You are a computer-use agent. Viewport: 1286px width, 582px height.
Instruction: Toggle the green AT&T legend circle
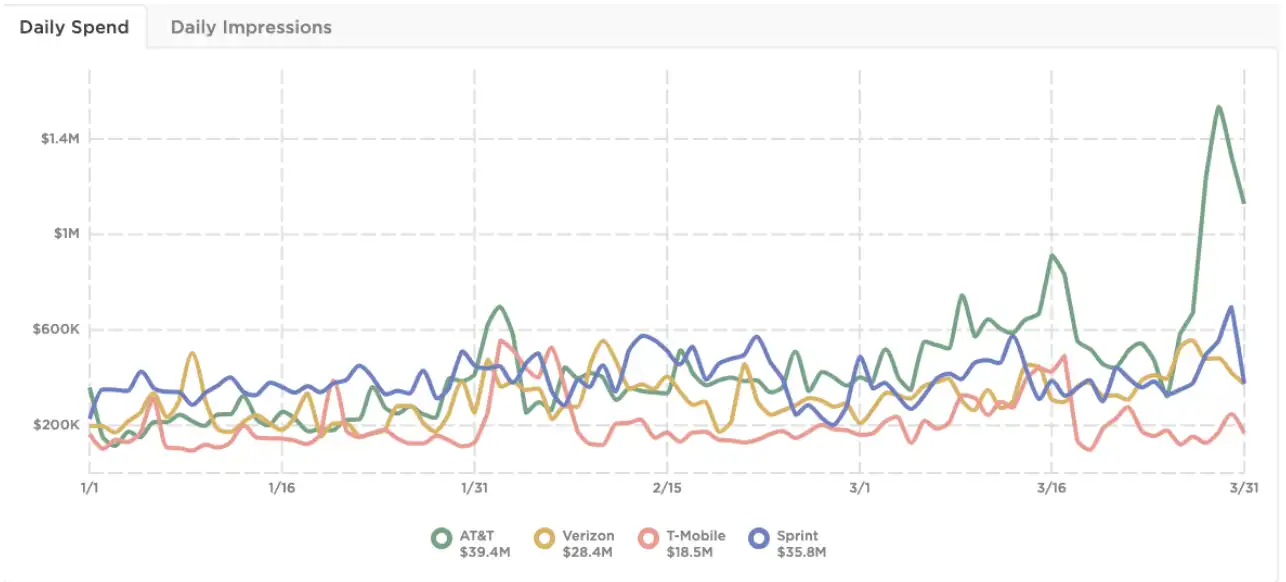coord(441,538)
